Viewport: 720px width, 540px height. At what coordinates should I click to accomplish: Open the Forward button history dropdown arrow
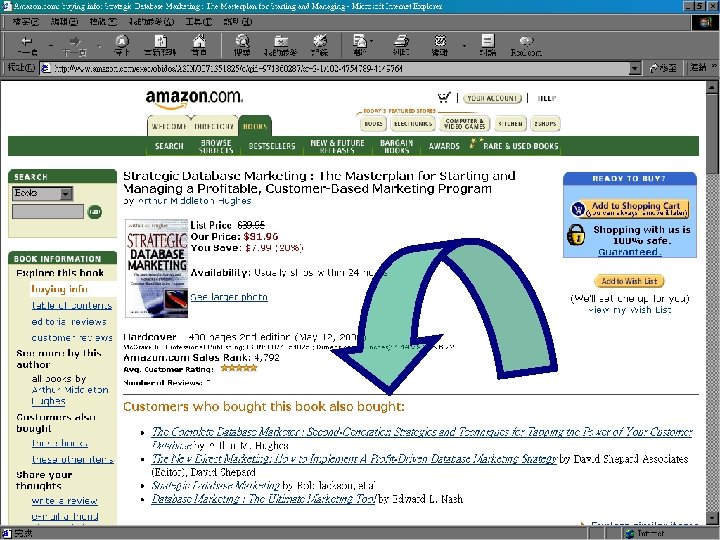click(x=99, y=45)
